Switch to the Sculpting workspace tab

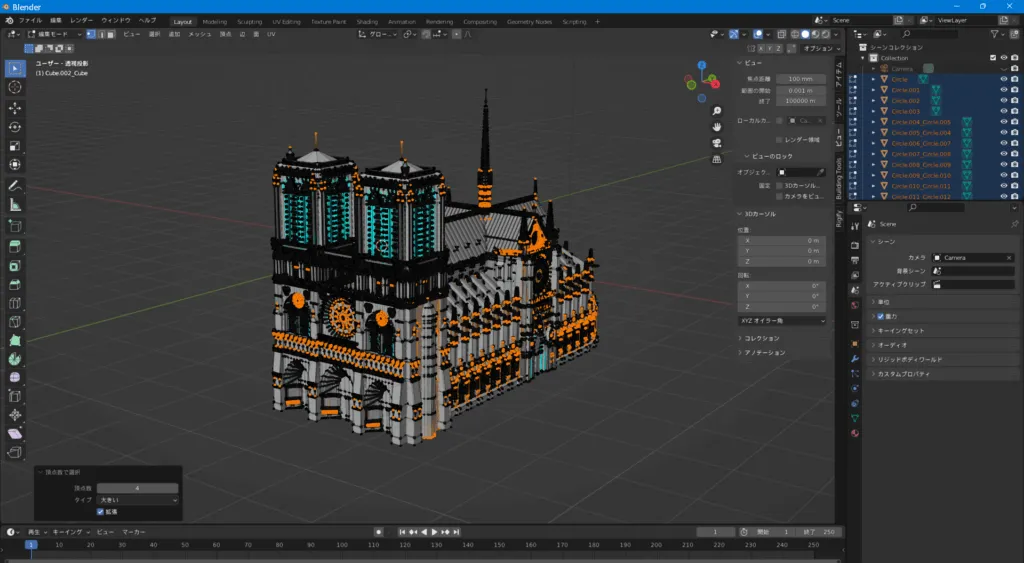(x=249, y=22)
